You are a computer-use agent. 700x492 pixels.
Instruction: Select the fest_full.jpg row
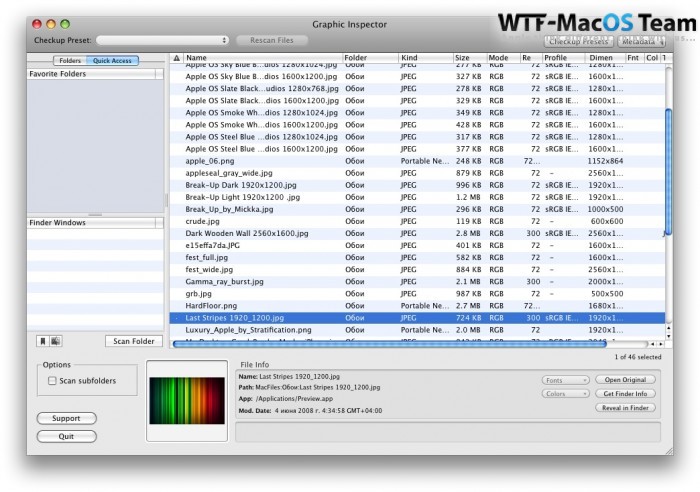click(417, 258)
